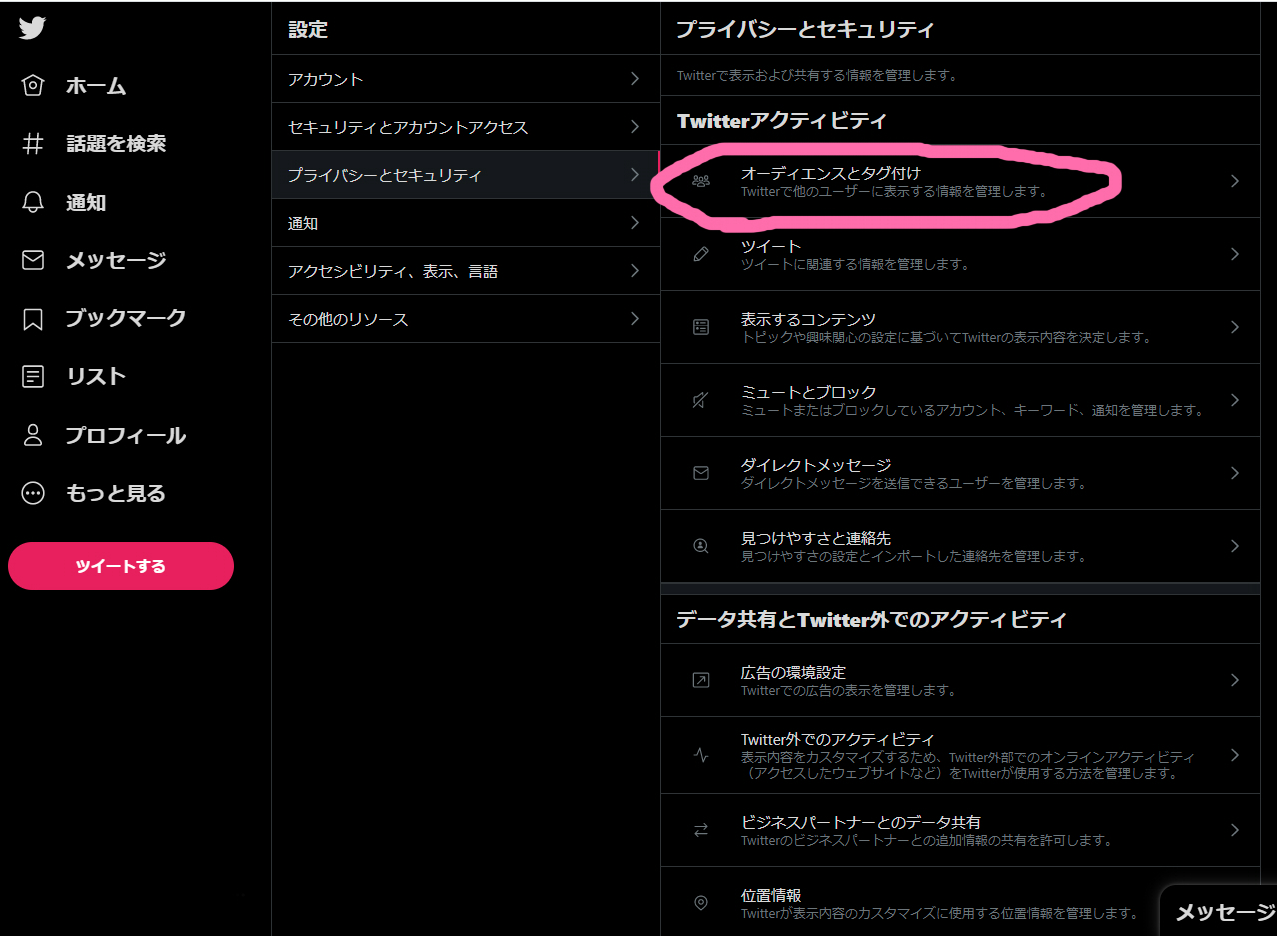1277x936 pixels.
Task: Click the hashtag 話題を検索 icon
Action: click(x=33, y=144)
